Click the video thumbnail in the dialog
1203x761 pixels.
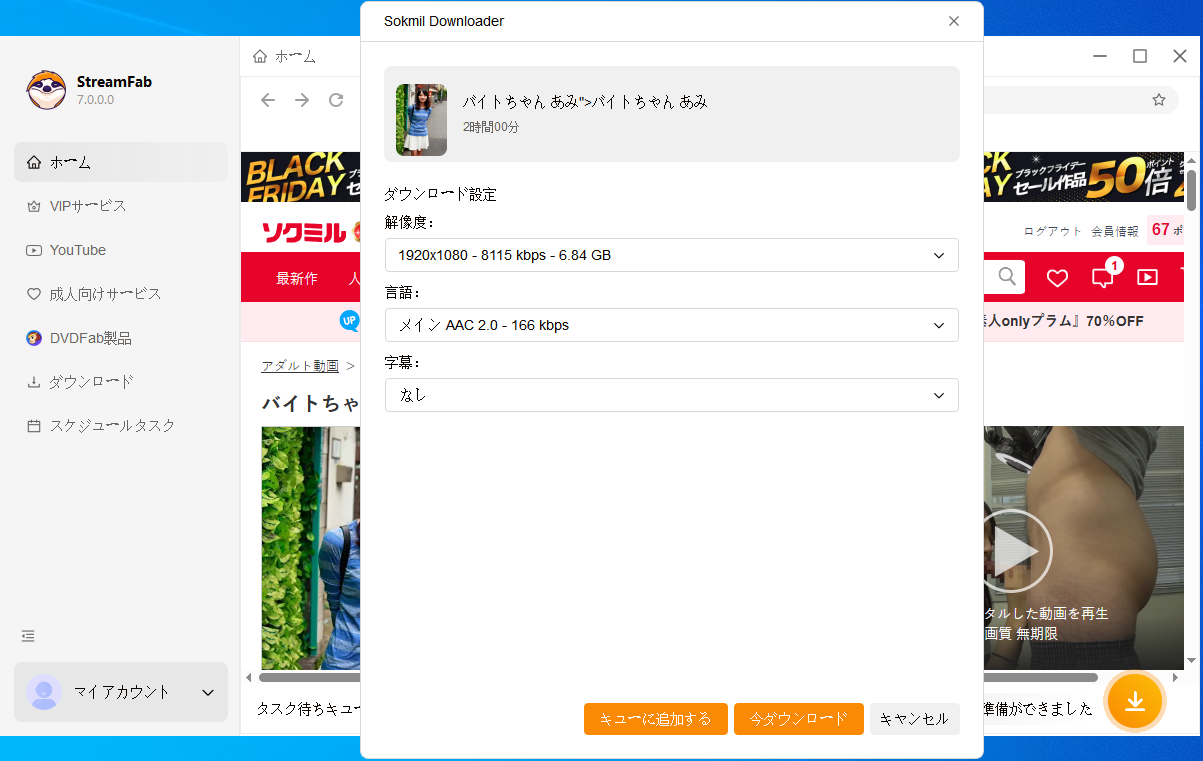pyautogui.click(x=421, y=120)
